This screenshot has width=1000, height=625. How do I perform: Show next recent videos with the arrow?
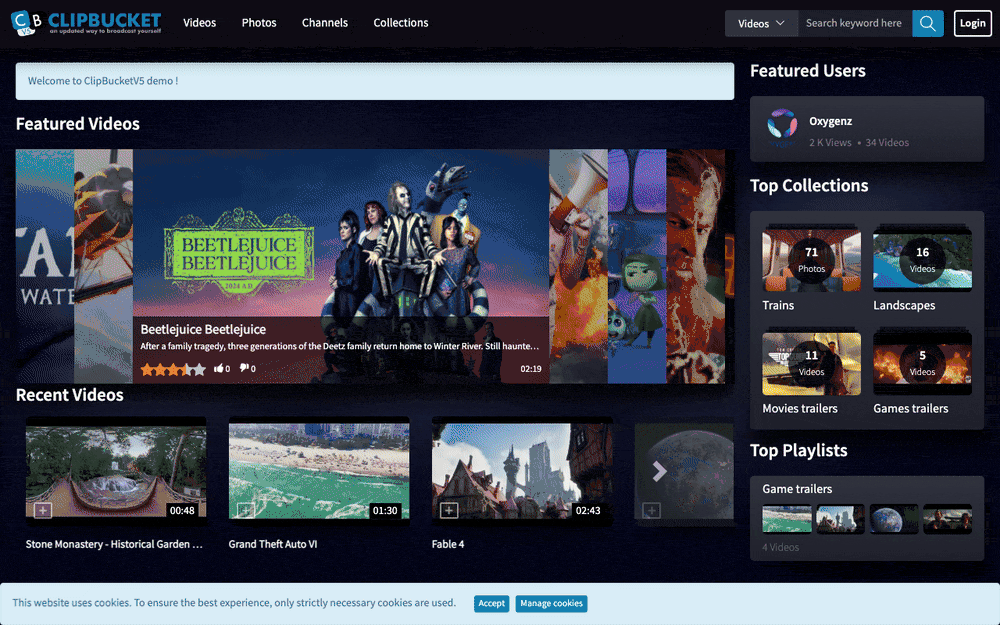click(x=659, y=471)
